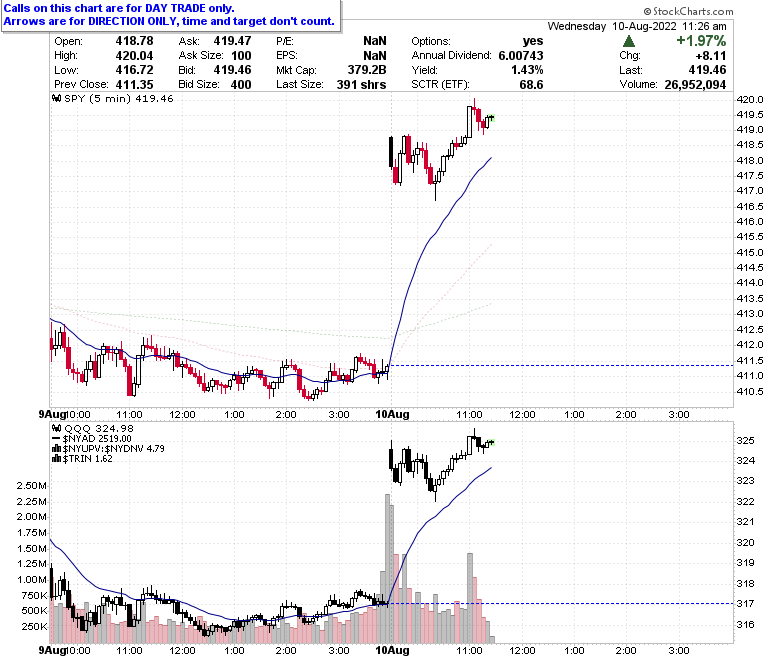This screenshot has width=780, height=659.
Task: Click the 'DAY TRADE only' notice line
Action: (119, 8)
